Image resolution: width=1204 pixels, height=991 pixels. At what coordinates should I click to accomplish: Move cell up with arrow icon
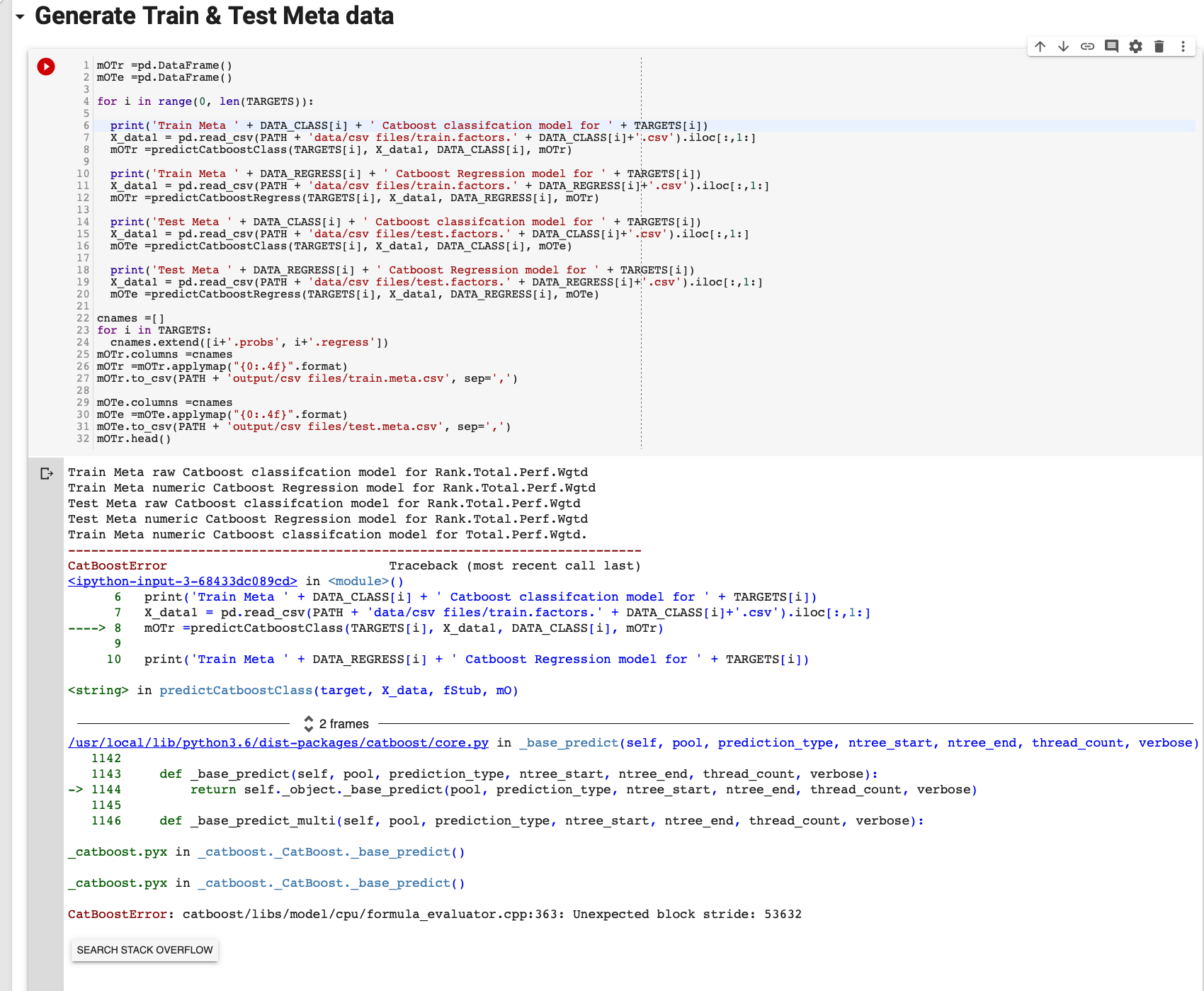1040,47
